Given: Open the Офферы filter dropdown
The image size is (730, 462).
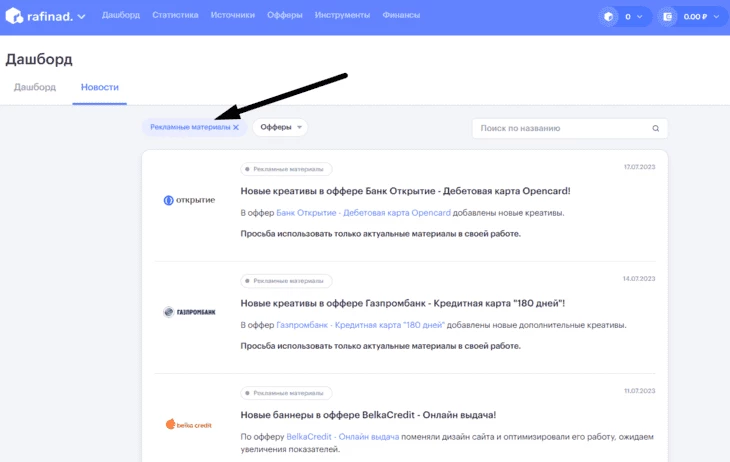Looking at the screenshot, I should 280,127.
